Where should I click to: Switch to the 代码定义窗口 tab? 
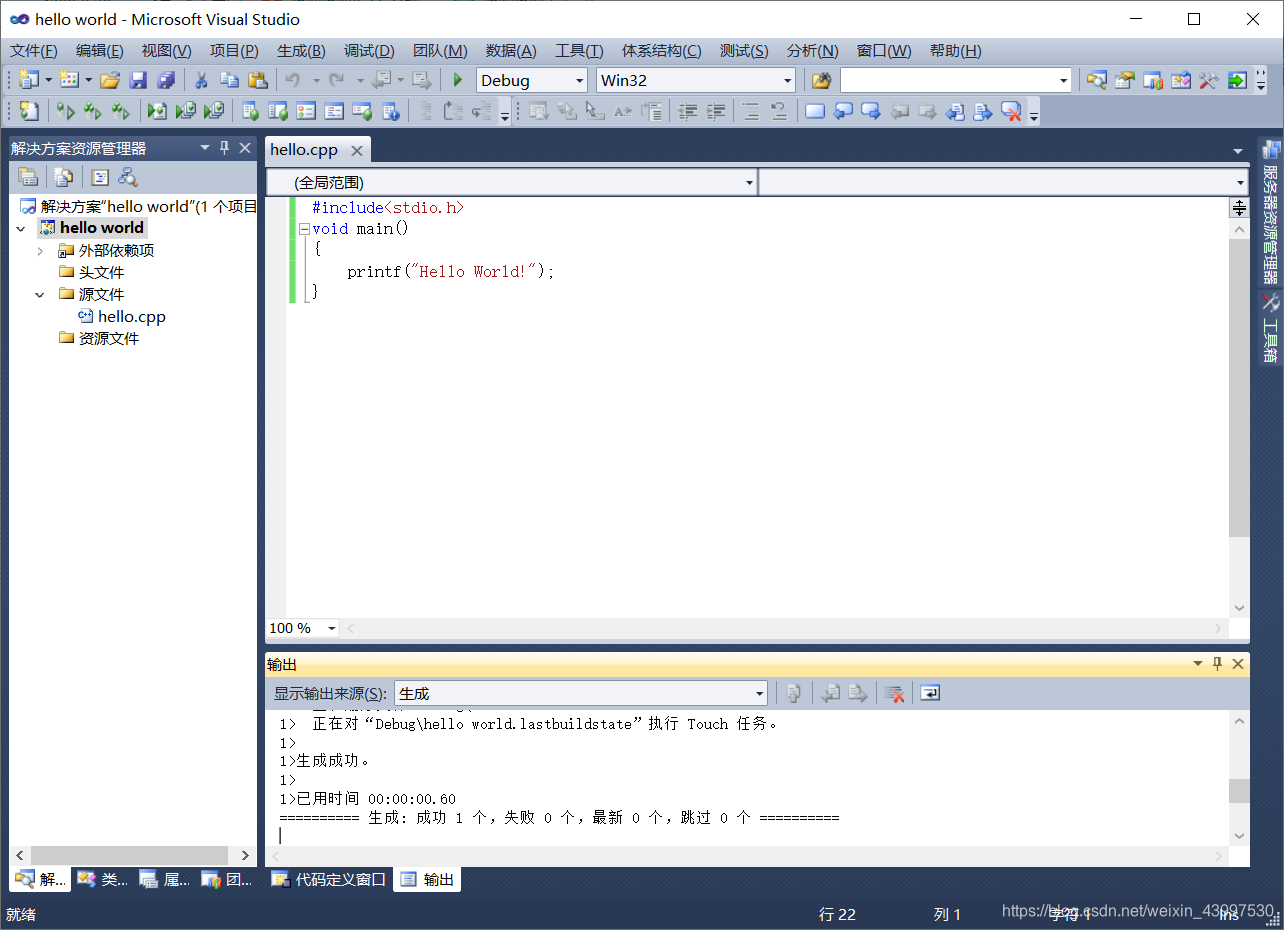pyautogui.click(x=329, y=879)
